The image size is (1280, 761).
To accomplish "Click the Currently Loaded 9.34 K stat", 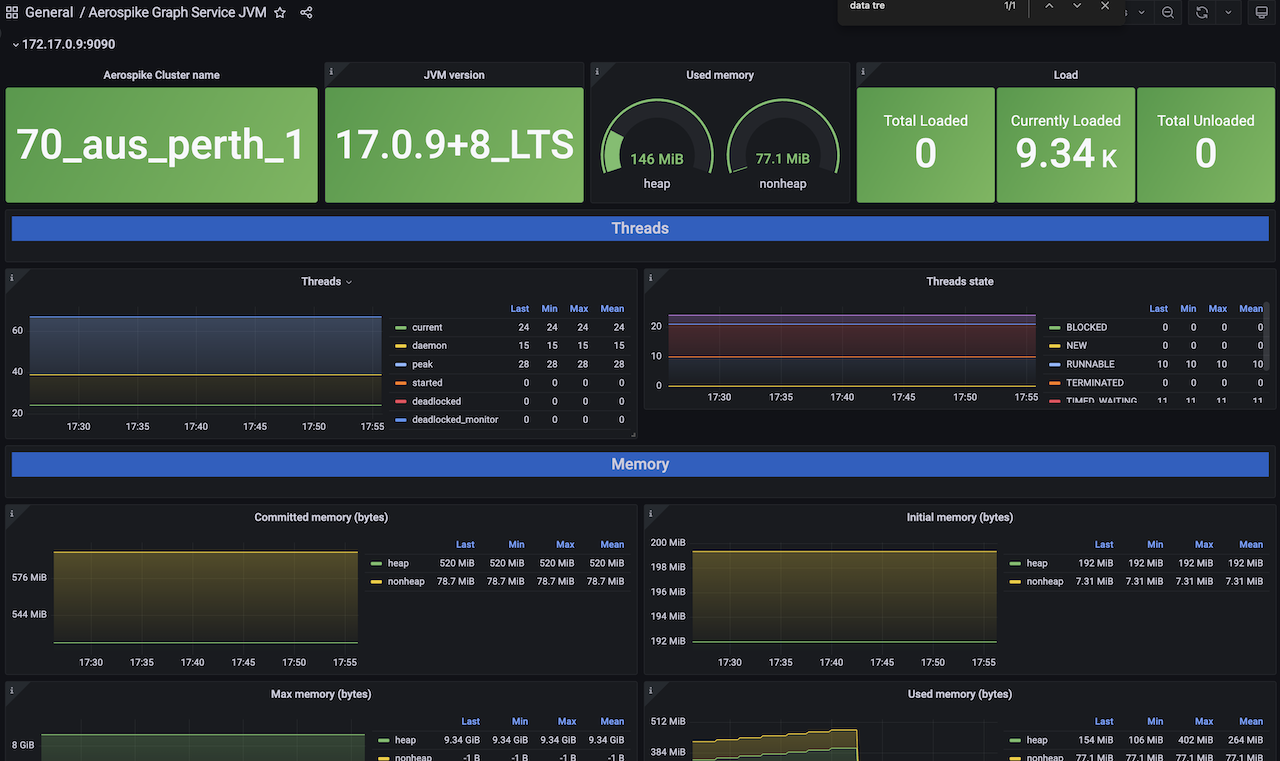I will tap(1066, 145).
